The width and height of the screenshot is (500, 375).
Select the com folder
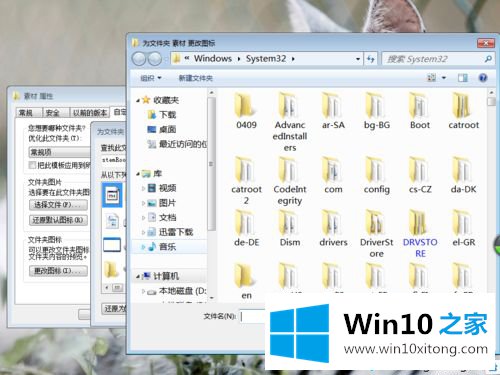(x=333, y=175)
